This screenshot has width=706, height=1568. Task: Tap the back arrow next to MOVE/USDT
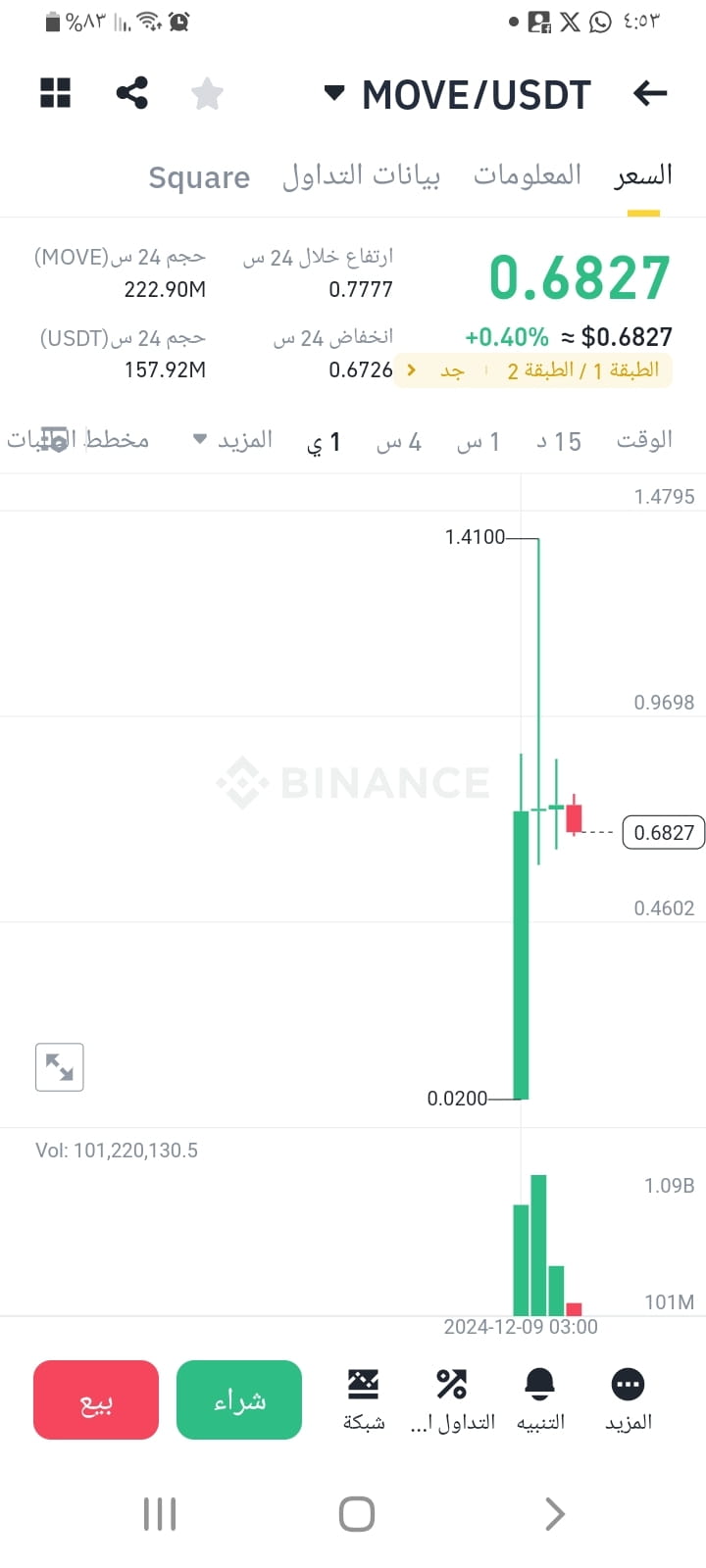pos(648,93)
